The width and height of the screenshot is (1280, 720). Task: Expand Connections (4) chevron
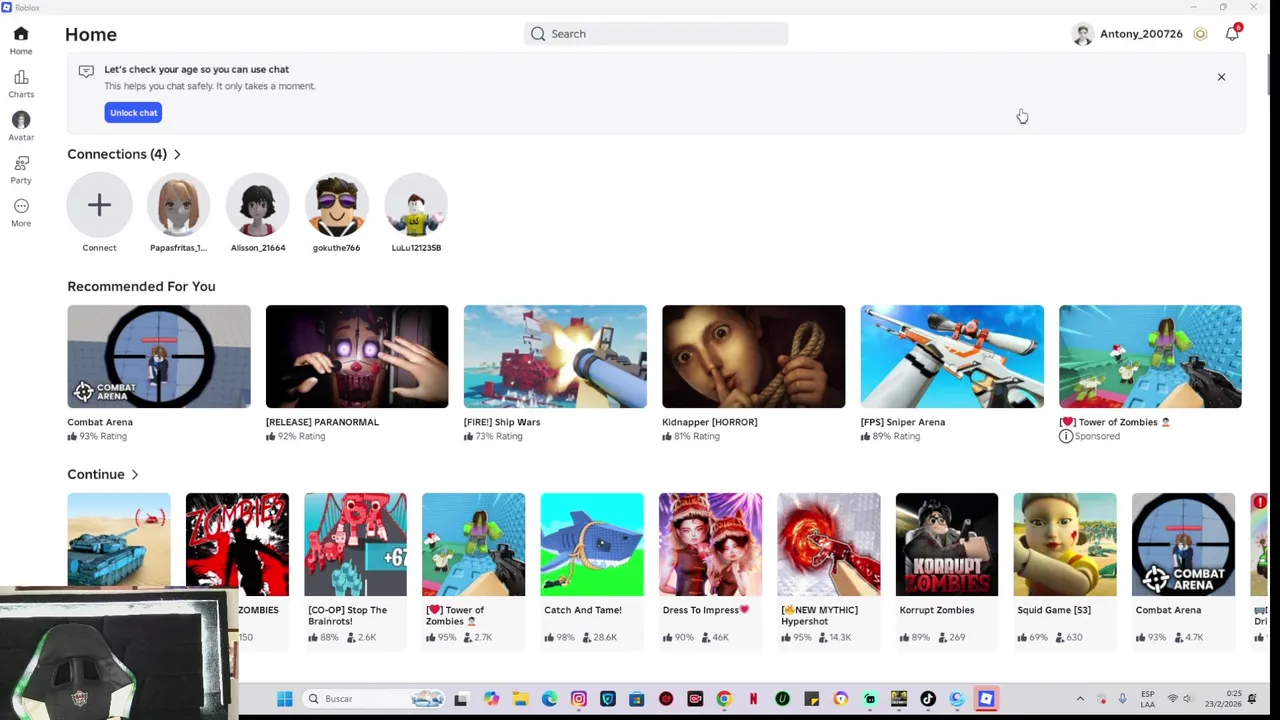point(177,154)
